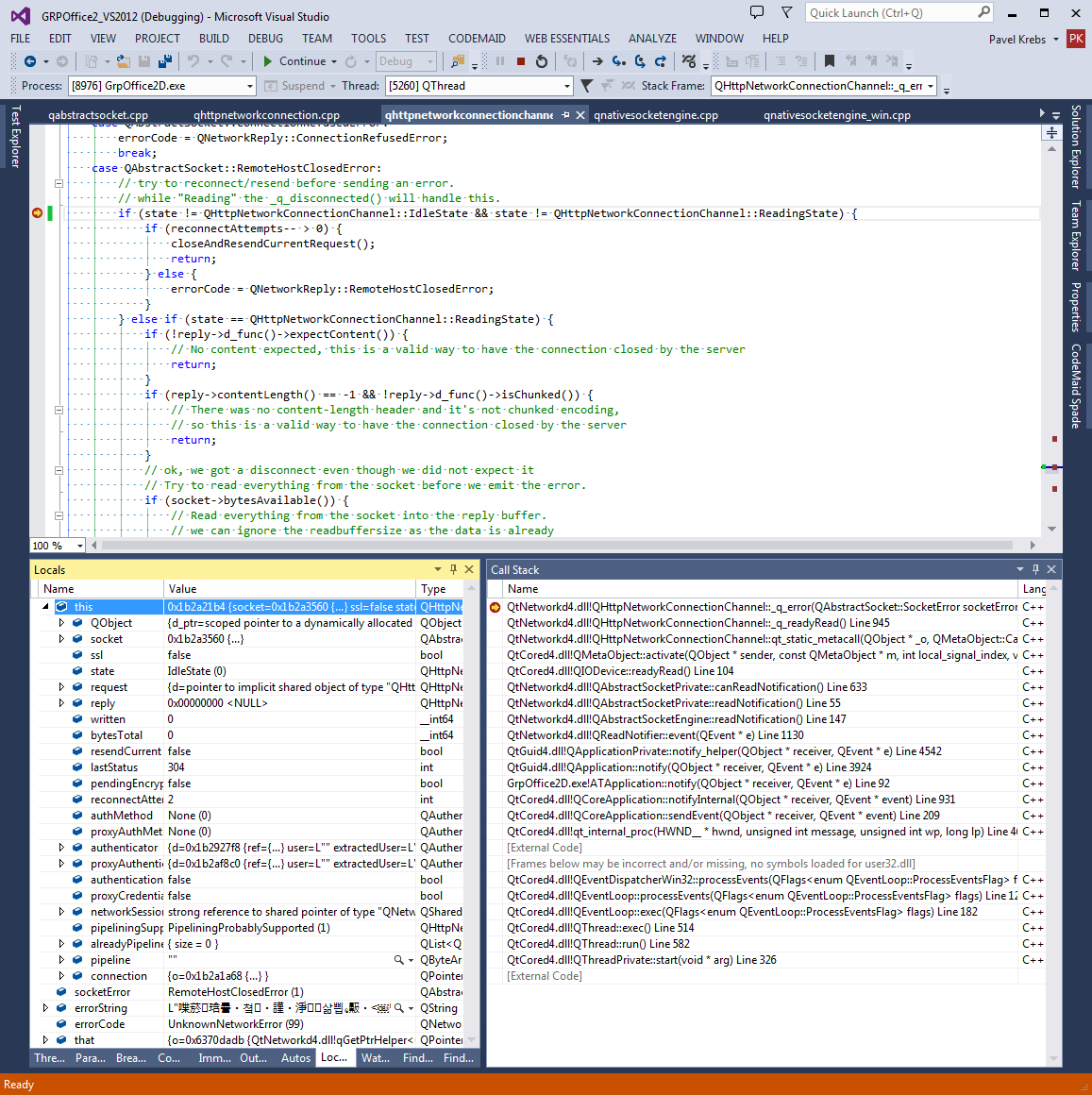This screenshot has width=1092, height=1095.
Task: Toggle bookmark using the bookmark toolbar icon
Action: [830, 61]
